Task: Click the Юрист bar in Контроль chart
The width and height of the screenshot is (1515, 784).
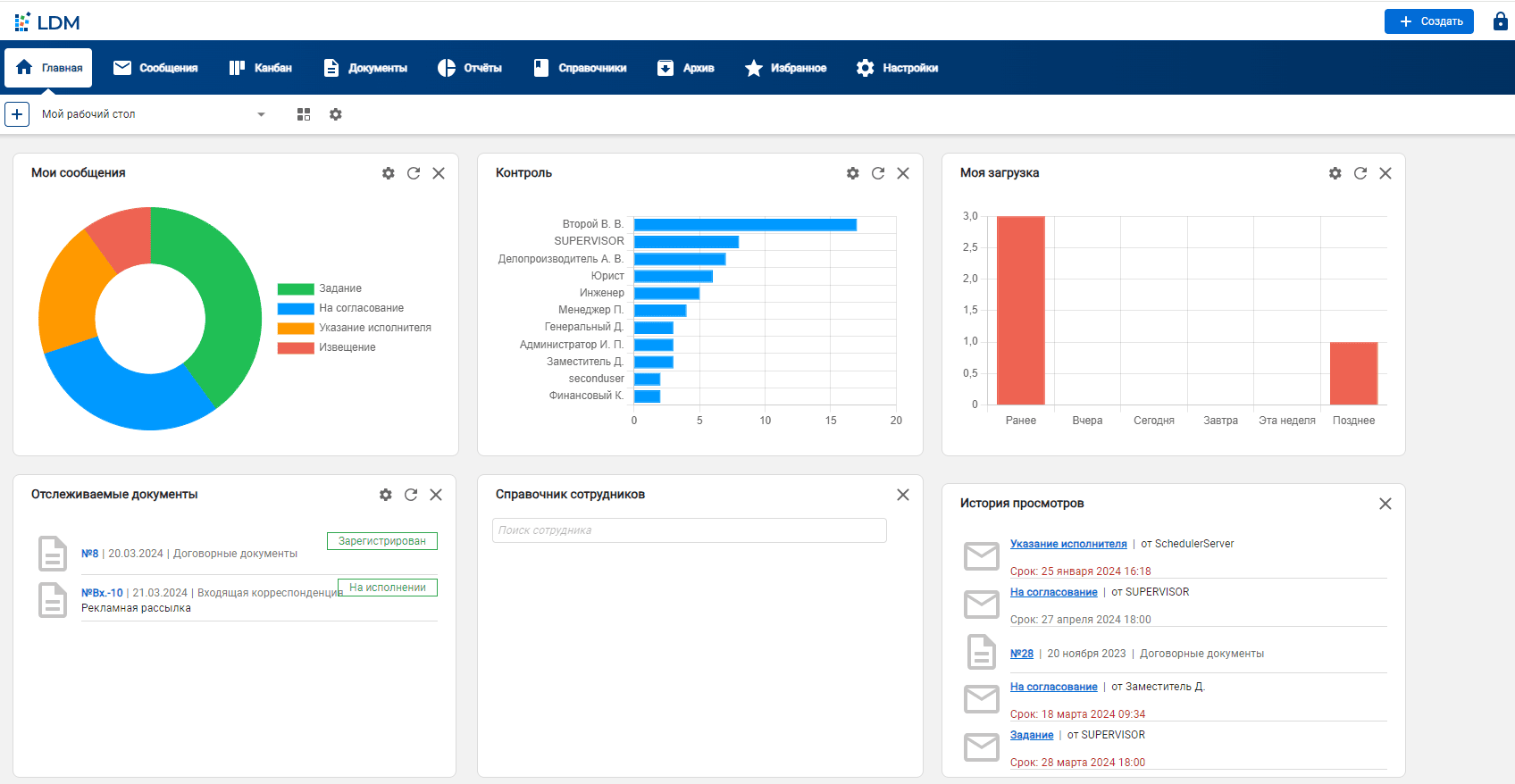Action: click(674, 276)
